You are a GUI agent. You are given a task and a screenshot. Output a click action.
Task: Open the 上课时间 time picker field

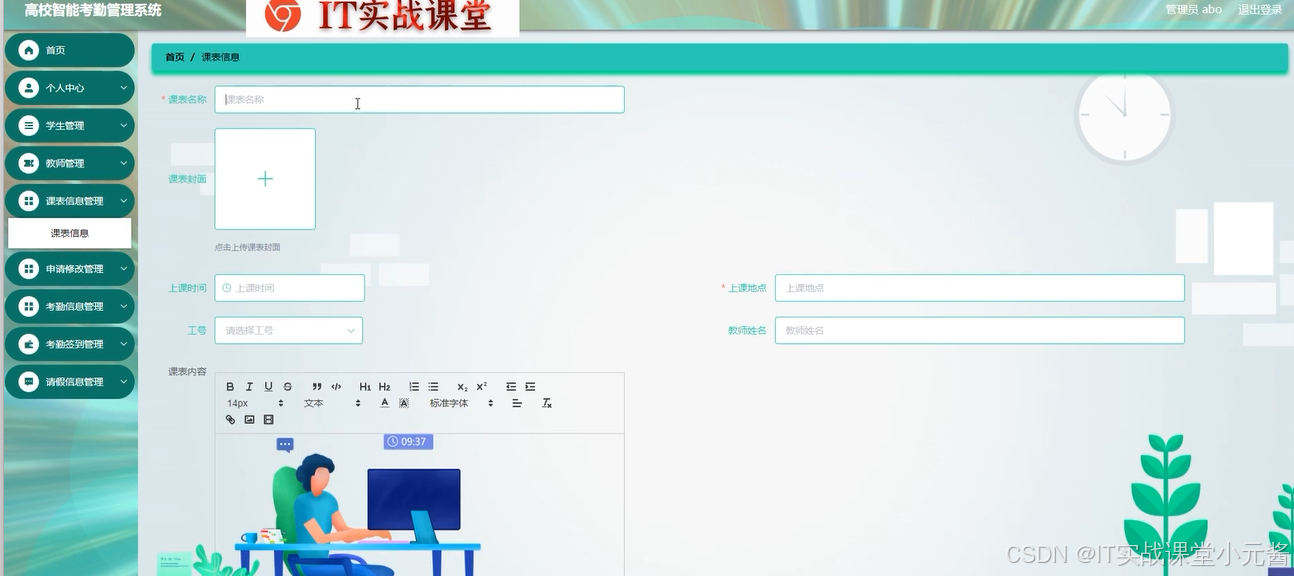[x=289, y=288]
